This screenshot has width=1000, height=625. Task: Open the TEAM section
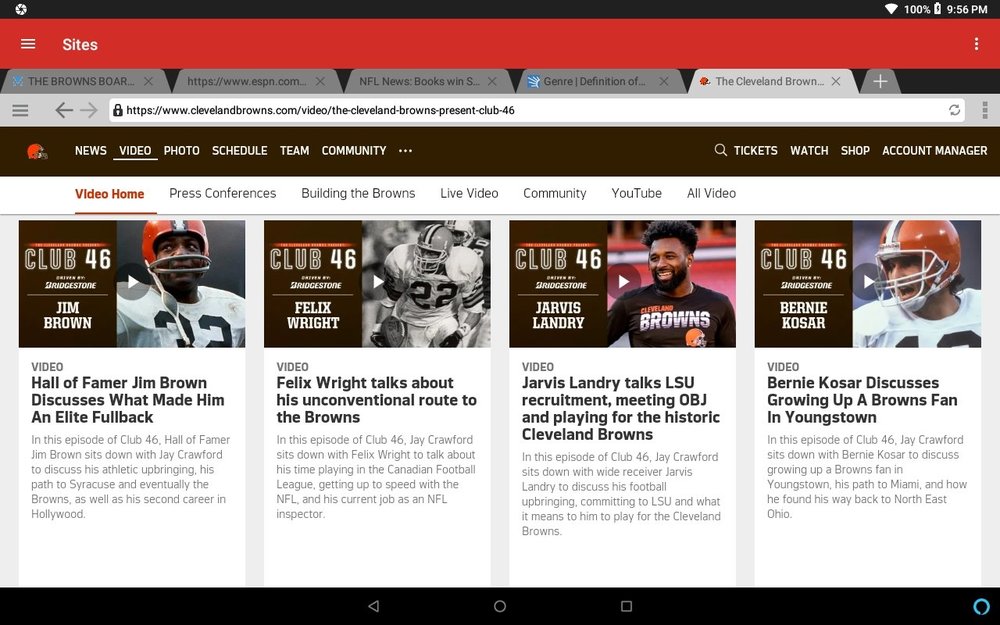click(x=295, y=151)
